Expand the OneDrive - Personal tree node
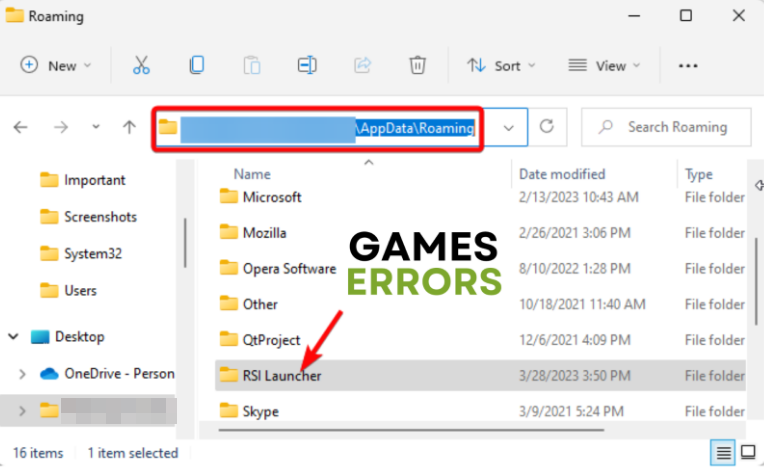 click(x=22, y=373)
